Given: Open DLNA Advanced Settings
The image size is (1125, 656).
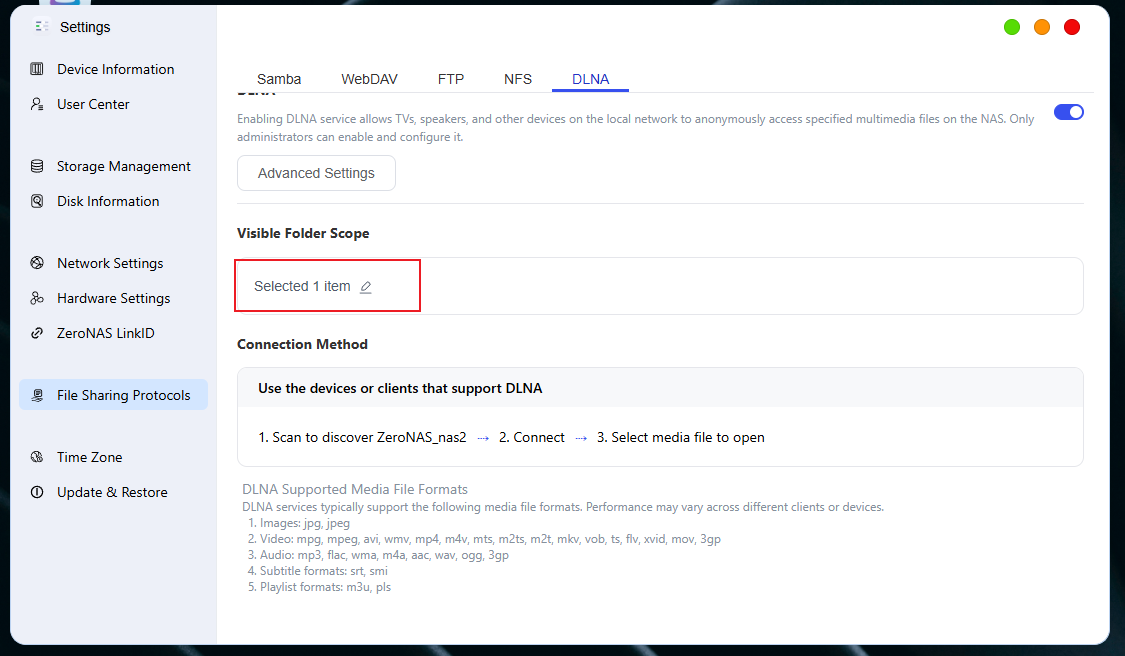Looking at the screenshot, I should coord(316,173).
